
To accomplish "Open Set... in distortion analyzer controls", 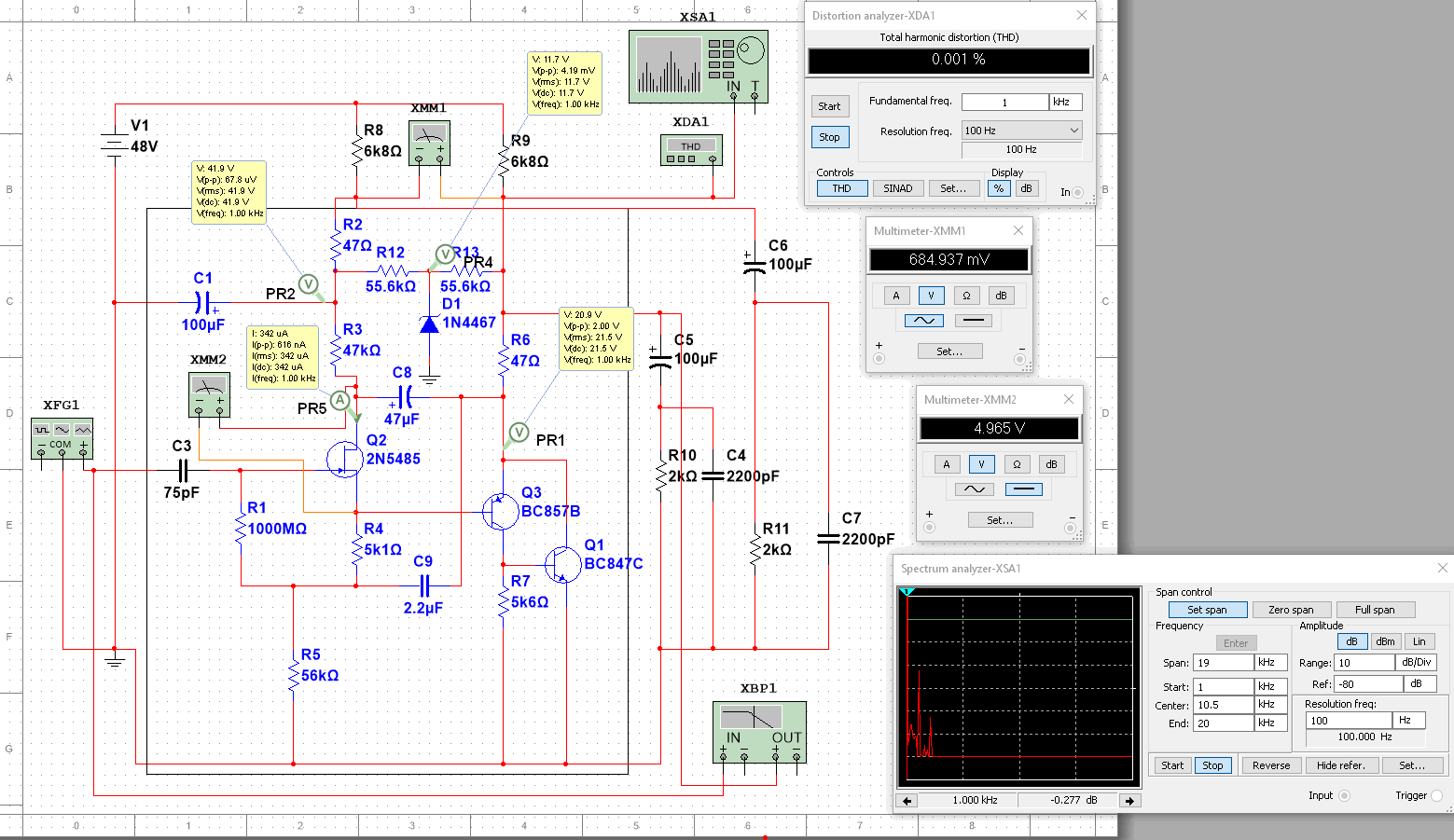I will point(954,188).
